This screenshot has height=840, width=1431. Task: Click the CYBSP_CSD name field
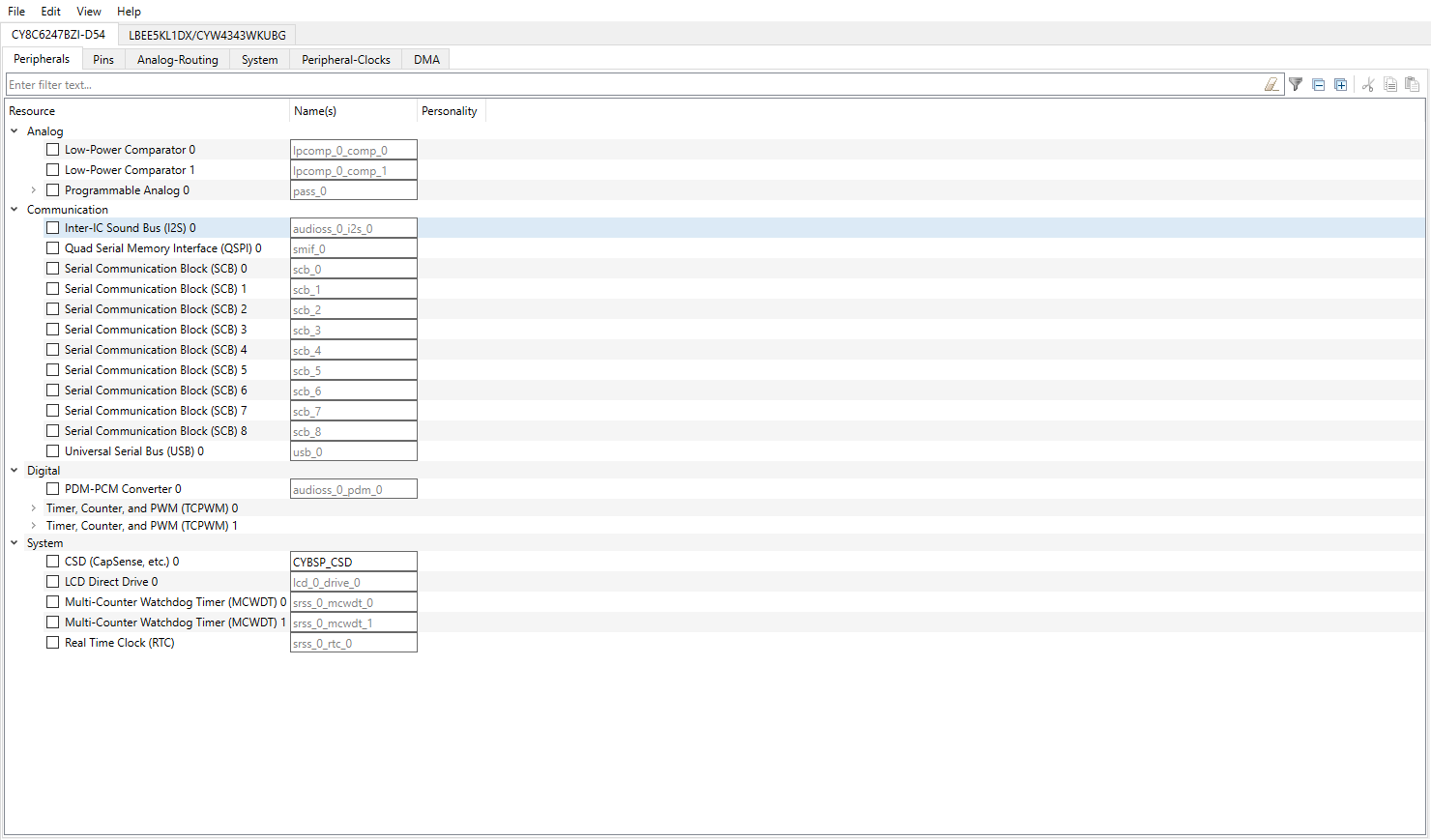354,562
